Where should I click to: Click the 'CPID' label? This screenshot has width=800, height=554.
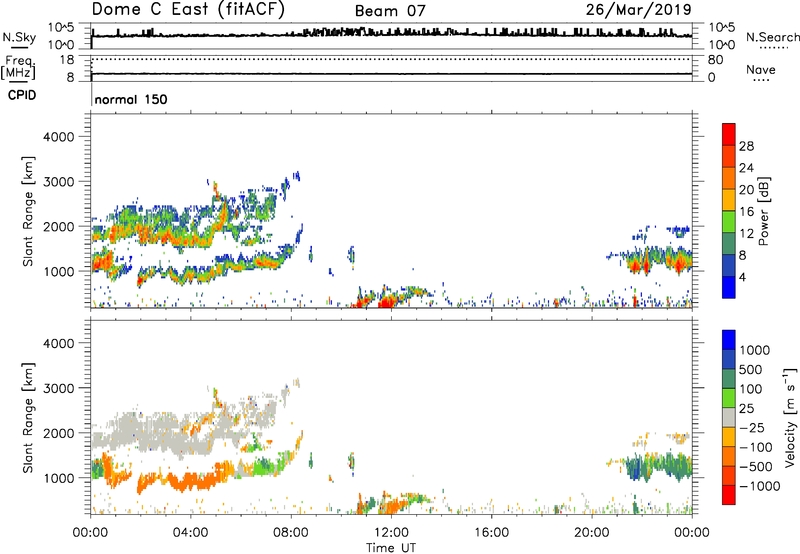pyautogui.click(x=22, y=95)
